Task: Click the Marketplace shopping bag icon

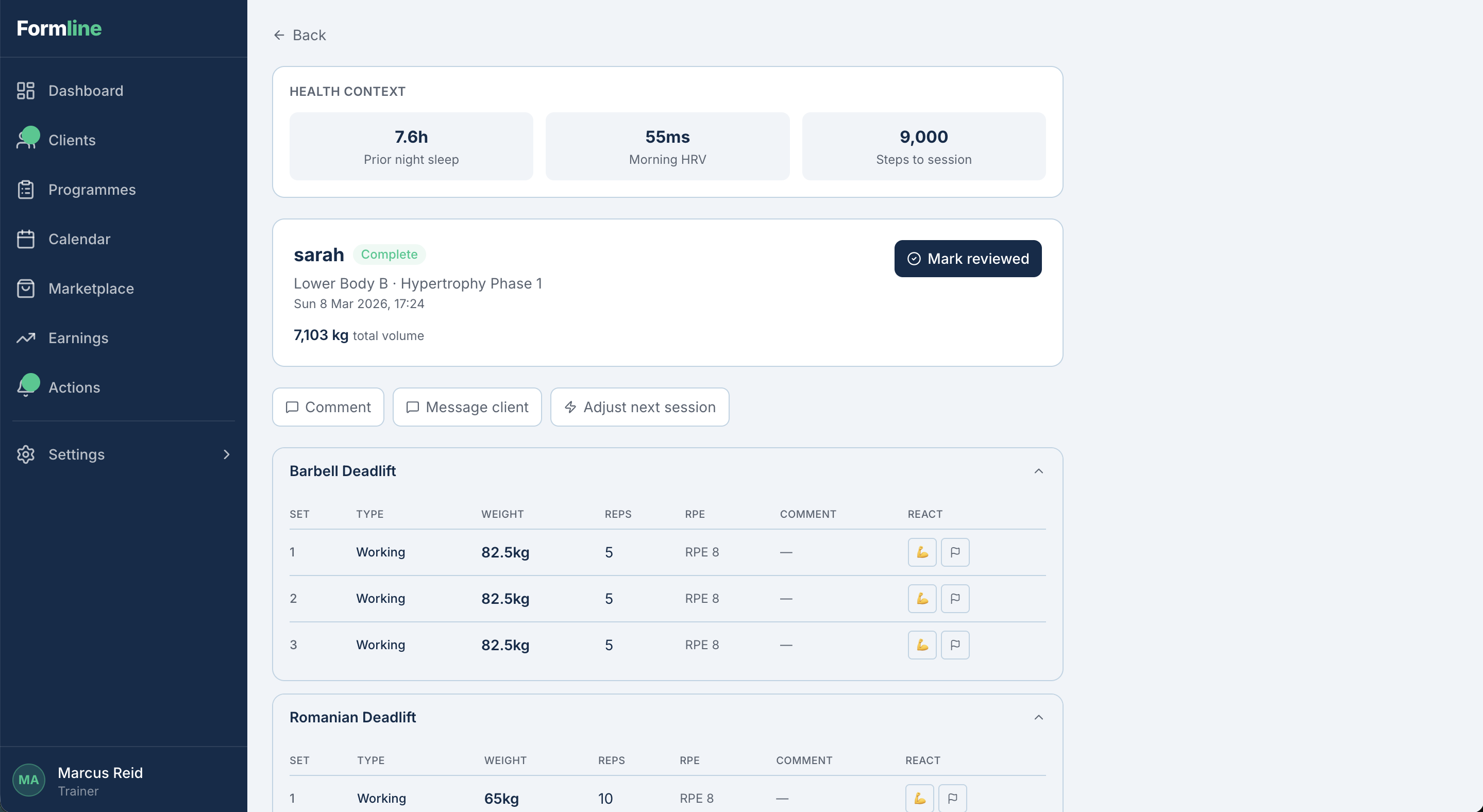Action: point(25,289)
